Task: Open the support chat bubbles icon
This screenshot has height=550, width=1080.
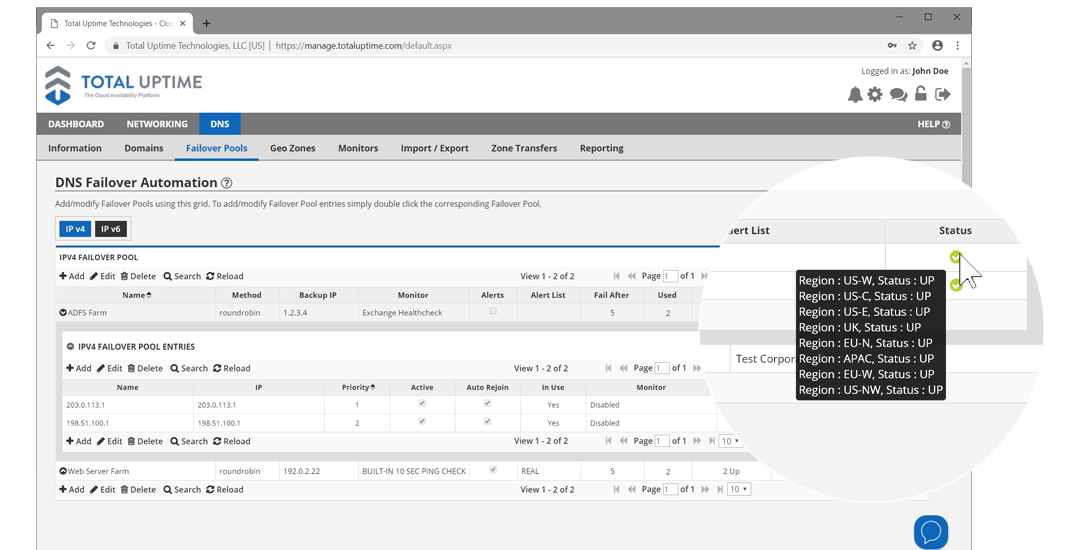Action: (x=898, y=95)
